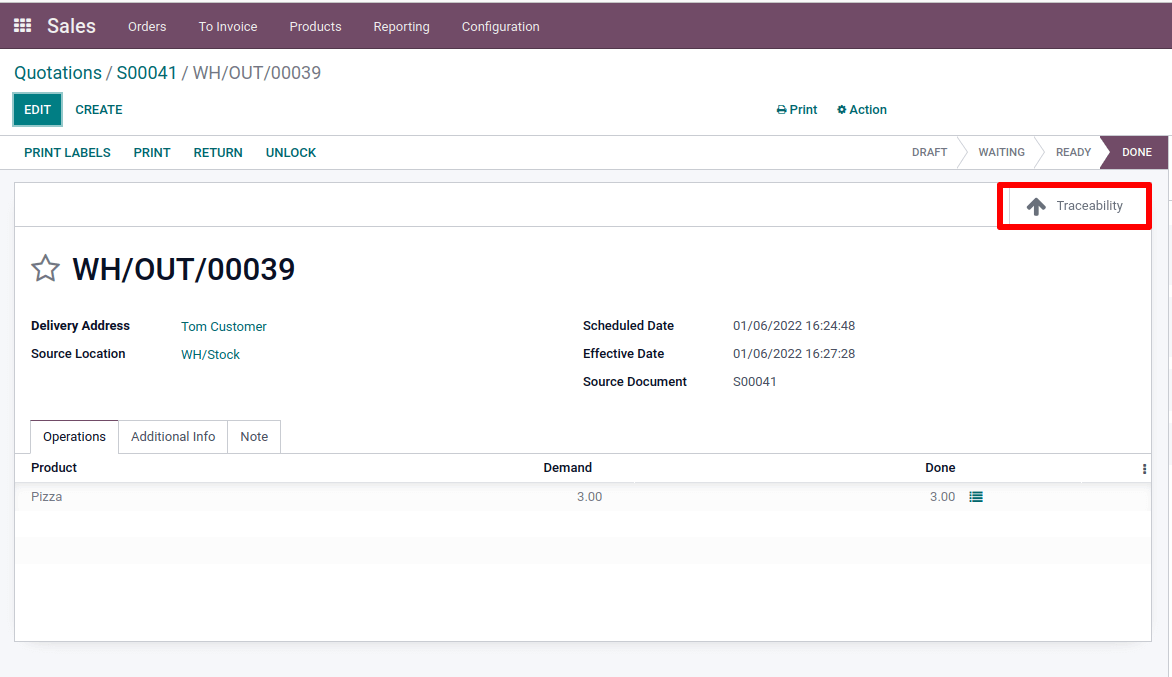Viewport: 1172px width, 677px height.
Task: Click the CREATE button
Action: 99,110
